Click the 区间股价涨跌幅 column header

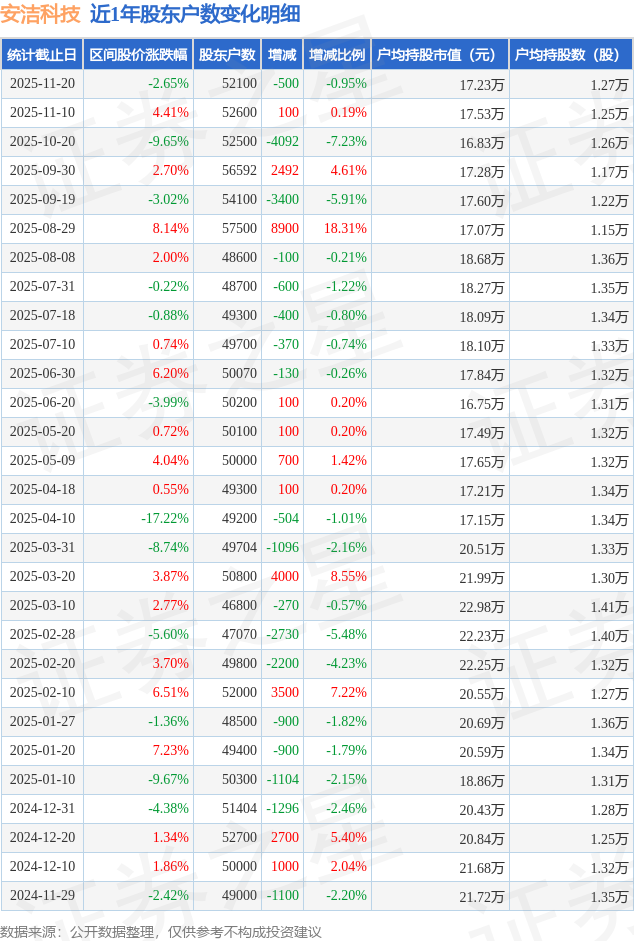[x=137, y=55]
